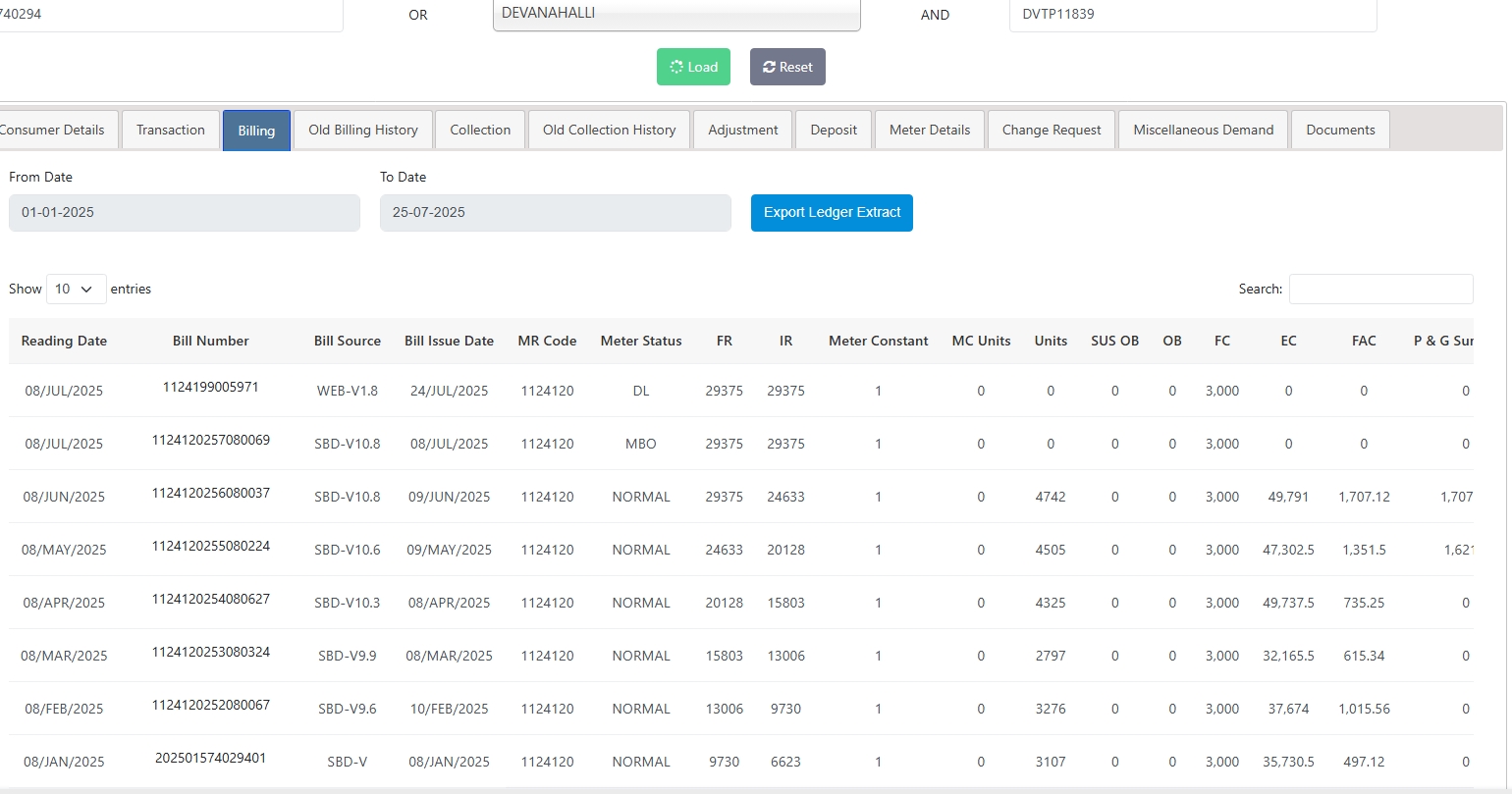Image resolution: width=1512 pixels, height=794 pixels.
Task: Sort by the Reading Date column
Action: pyautogui.click(x=64, y=341)
